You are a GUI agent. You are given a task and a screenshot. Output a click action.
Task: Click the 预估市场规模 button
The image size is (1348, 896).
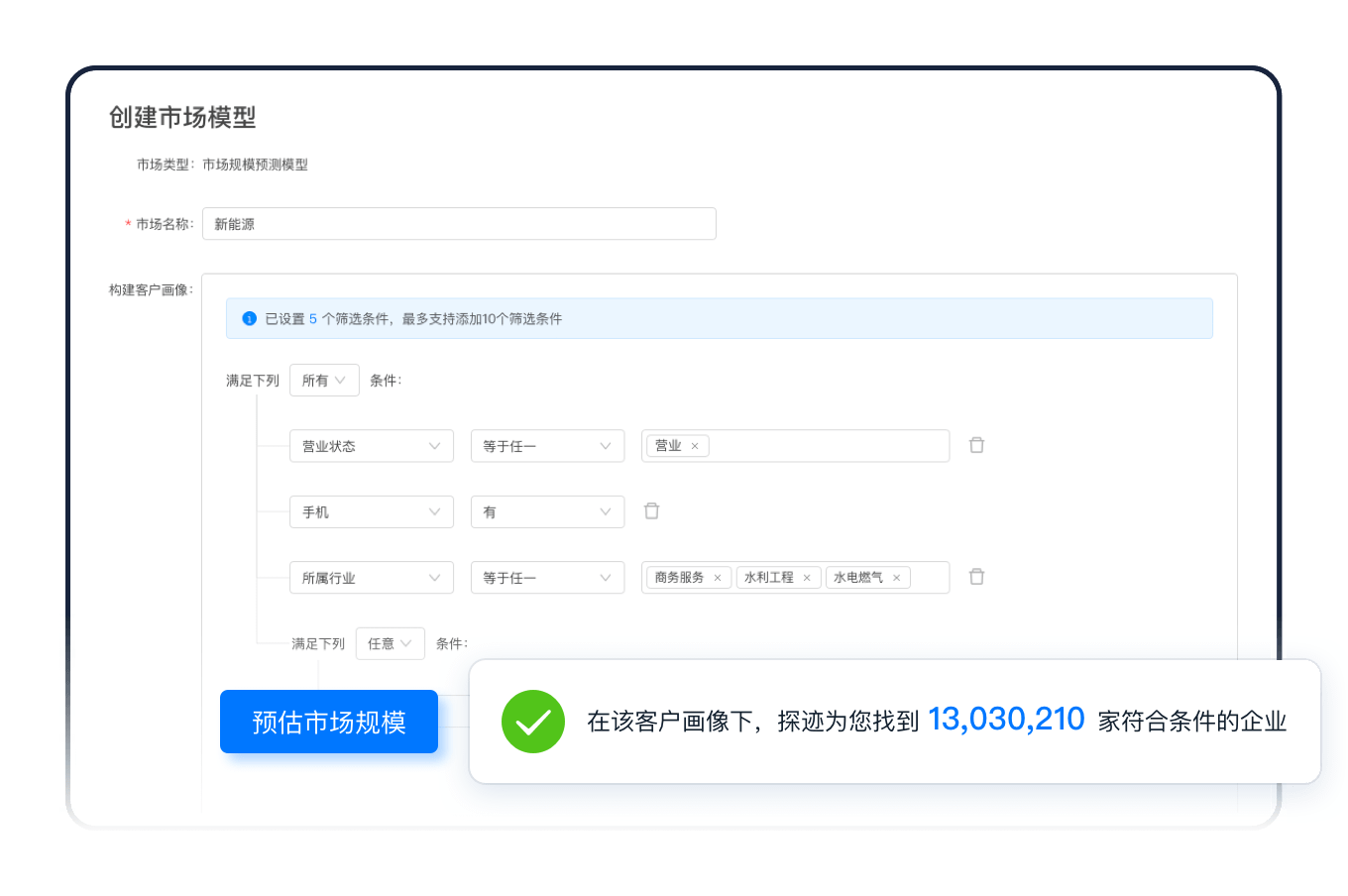[329, 722]
